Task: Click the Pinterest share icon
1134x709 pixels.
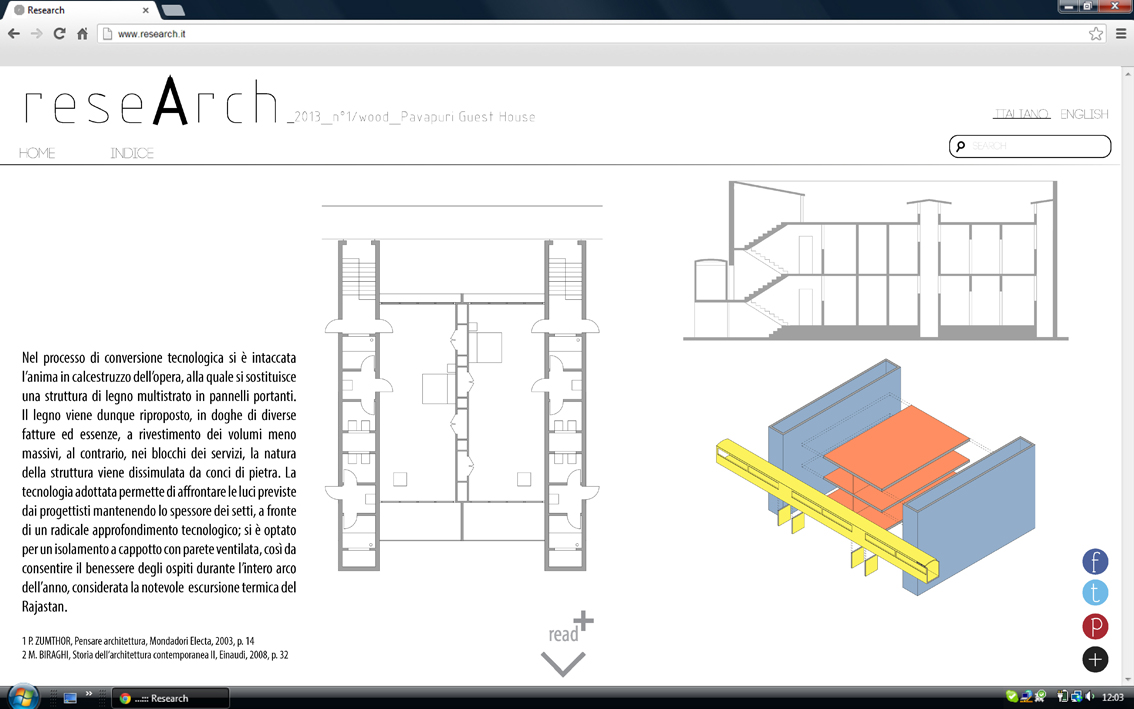Action: (1095, 626)
